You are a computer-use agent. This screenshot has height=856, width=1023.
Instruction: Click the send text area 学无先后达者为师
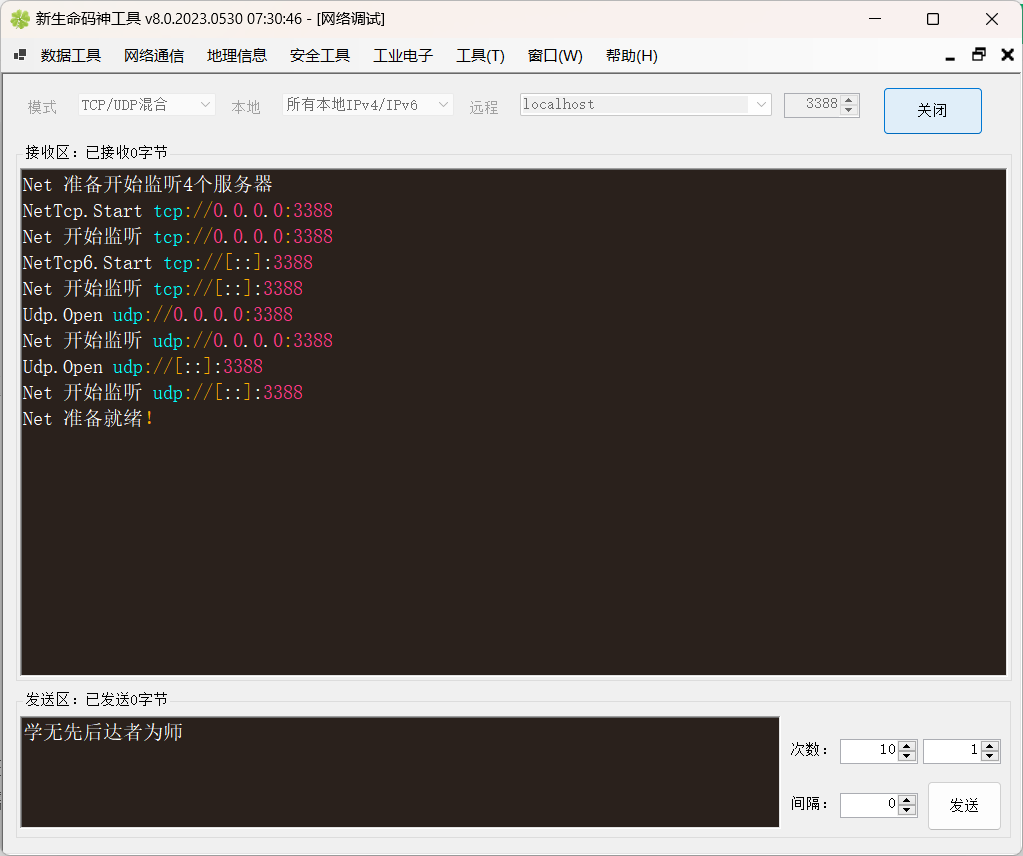point(400,772)
